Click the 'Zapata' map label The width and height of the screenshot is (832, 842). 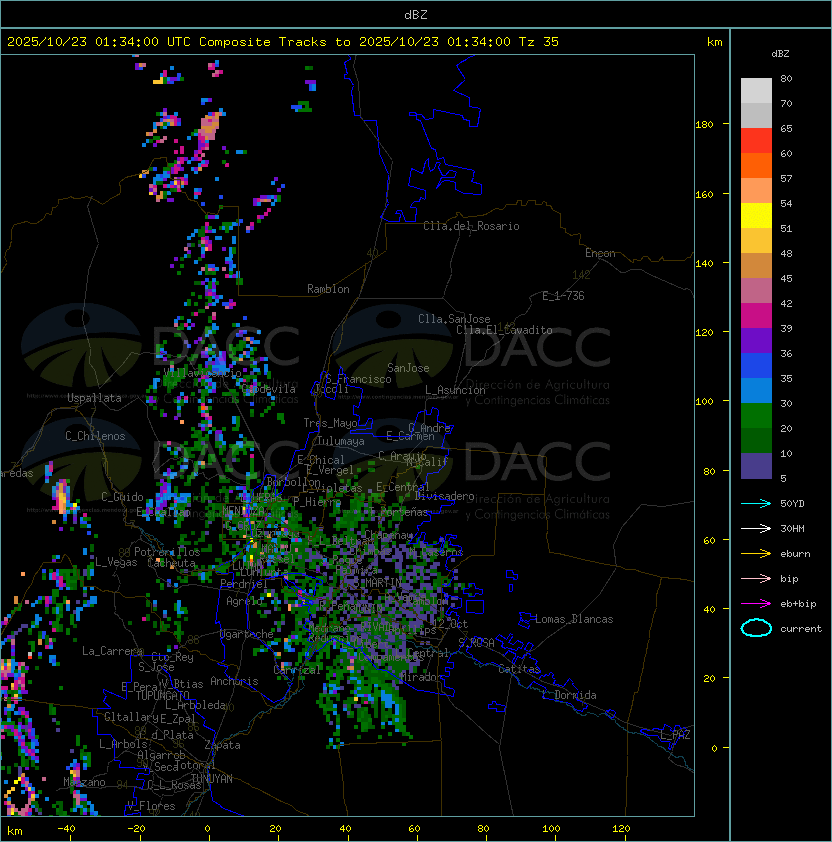coord(222,745)
